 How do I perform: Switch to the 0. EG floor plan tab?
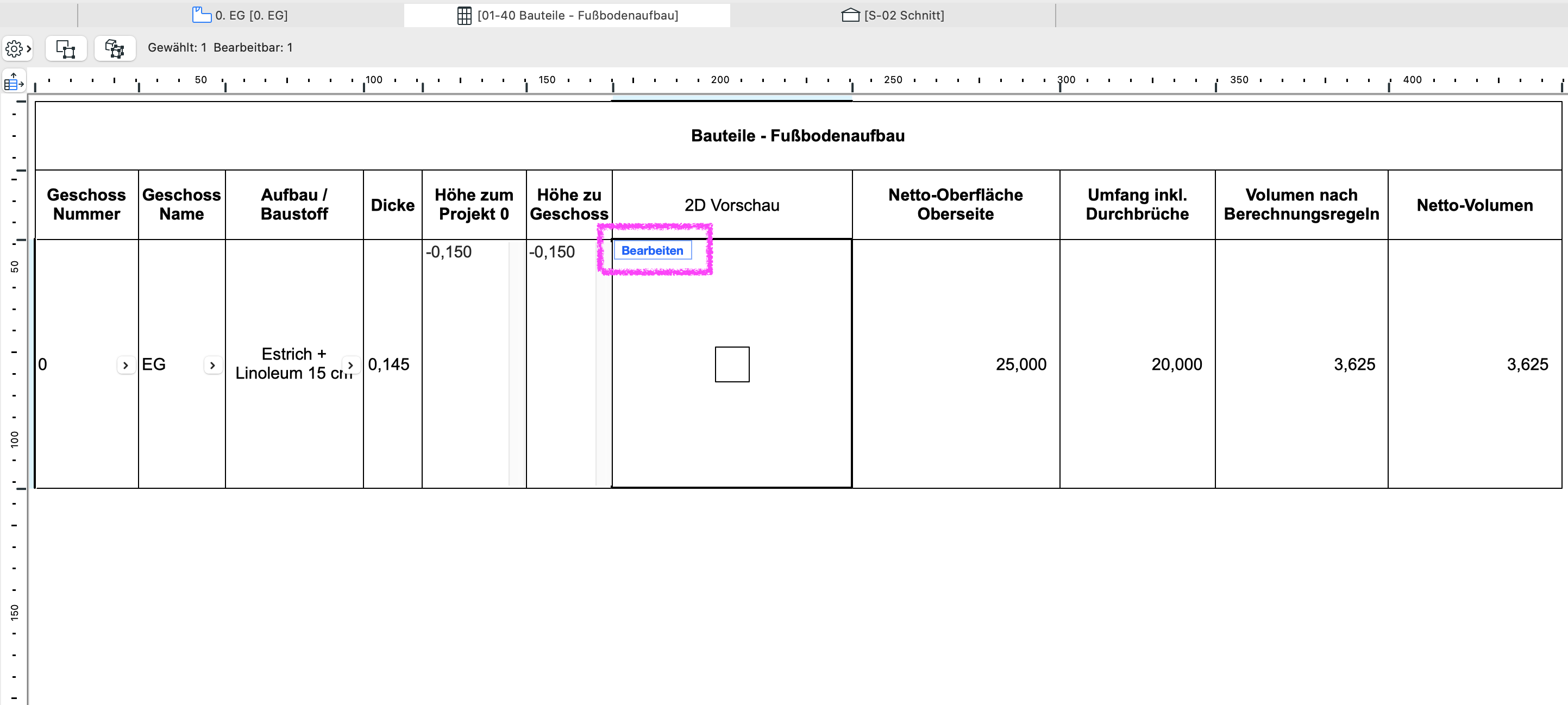(241, 15)
